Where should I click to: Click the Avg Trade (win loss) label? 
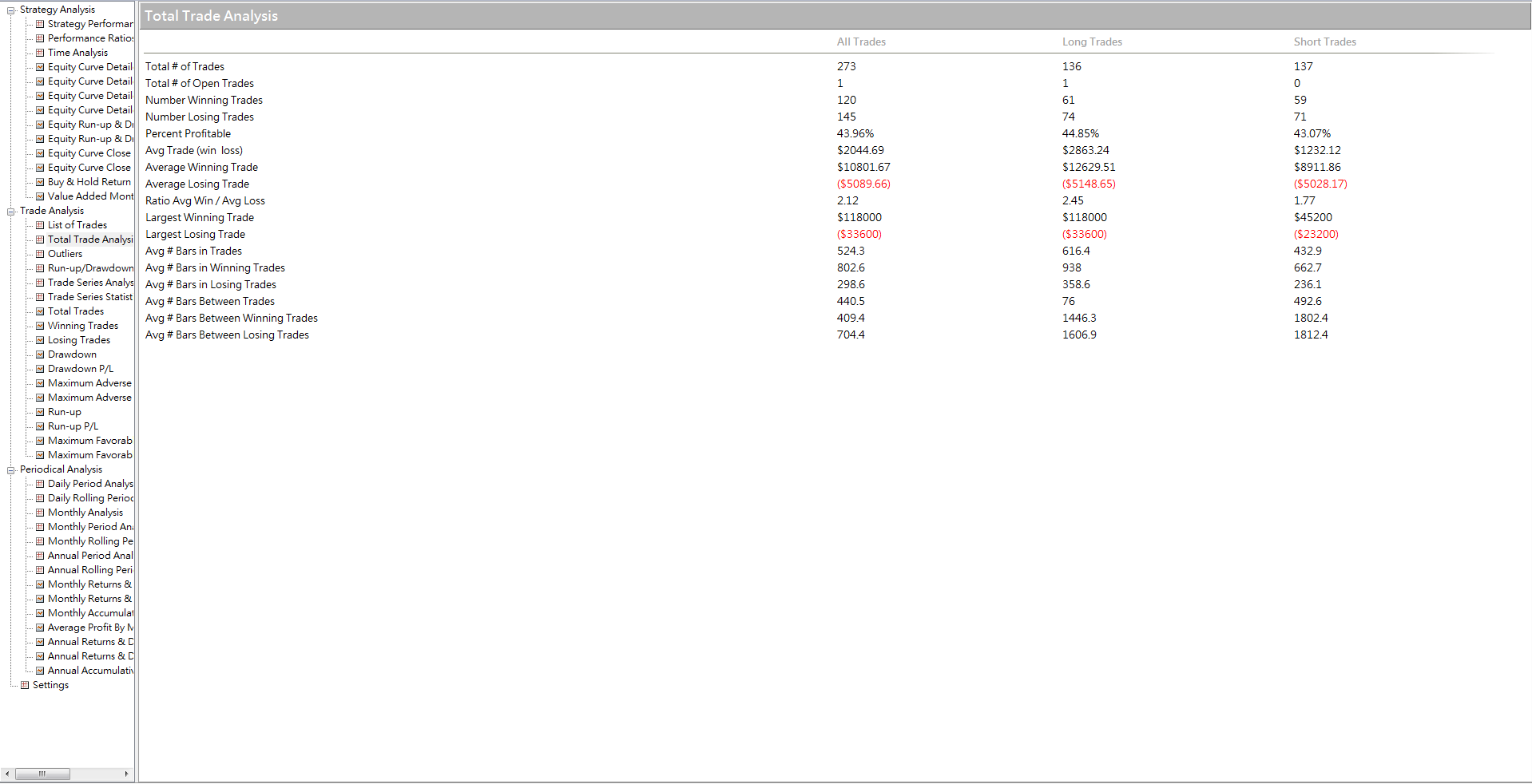tap(194, 150)
